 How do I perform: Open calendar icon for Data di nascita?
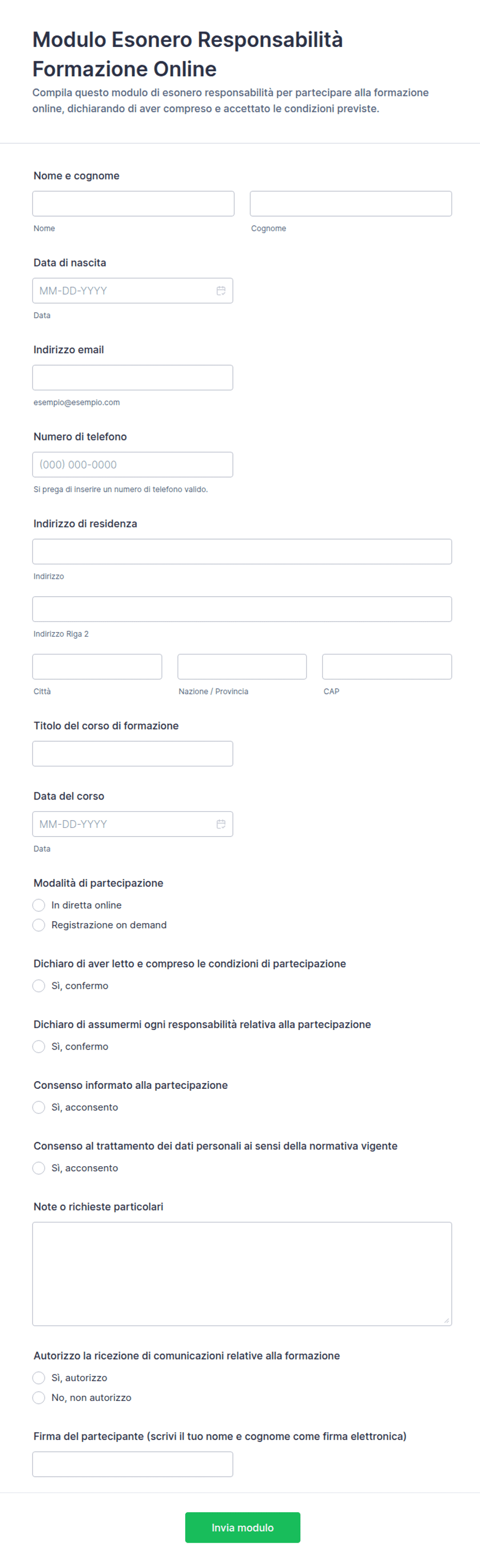(x=220, y=291)
